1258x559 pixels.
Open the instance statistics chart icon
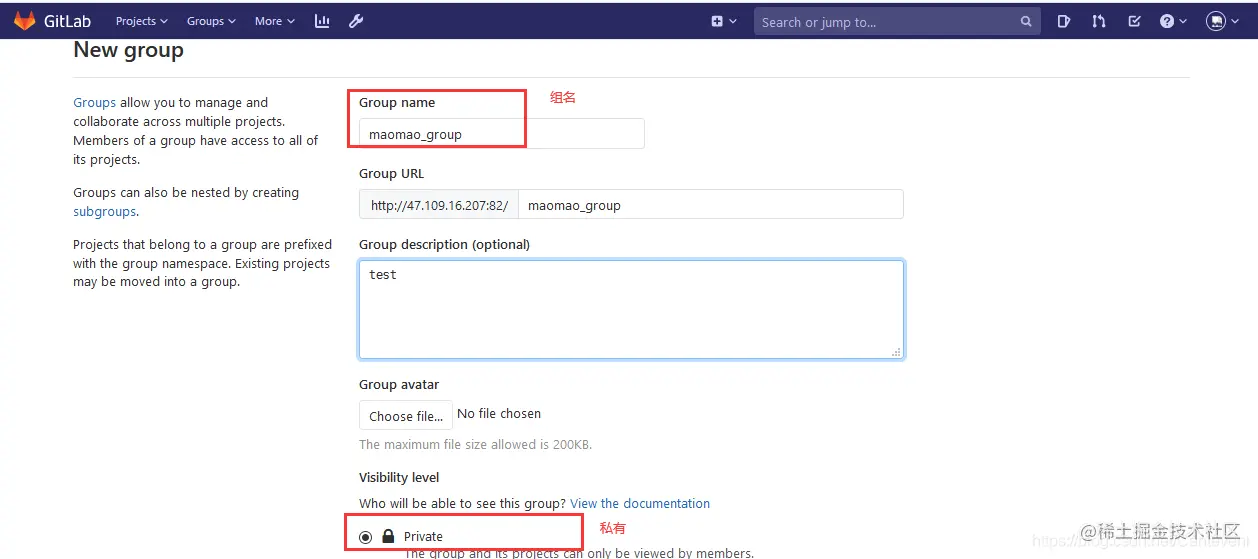pos(322,21)
